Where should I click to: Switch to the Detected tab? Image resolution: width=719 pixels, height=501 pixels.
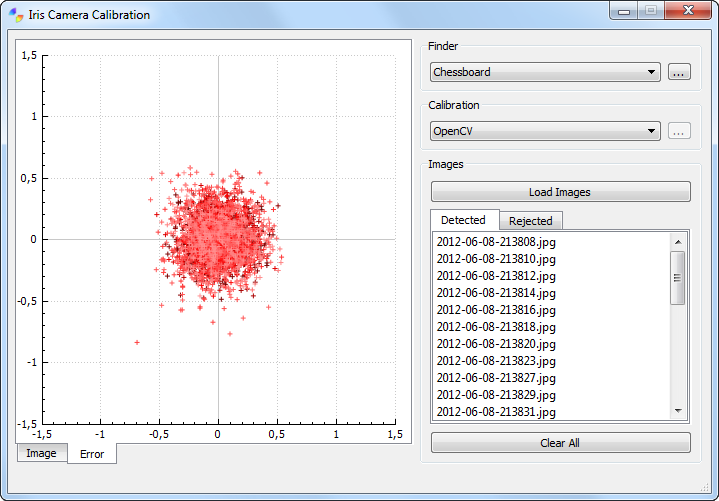pyautogui.click(x=464, y=220)
